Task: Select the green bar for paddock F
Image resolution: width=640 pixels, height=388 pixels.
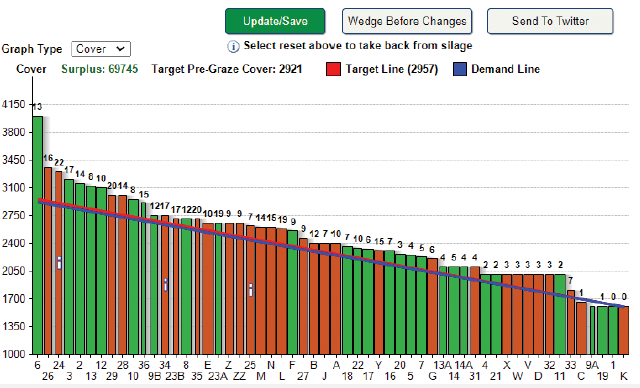Action: (x=293, y=292)
